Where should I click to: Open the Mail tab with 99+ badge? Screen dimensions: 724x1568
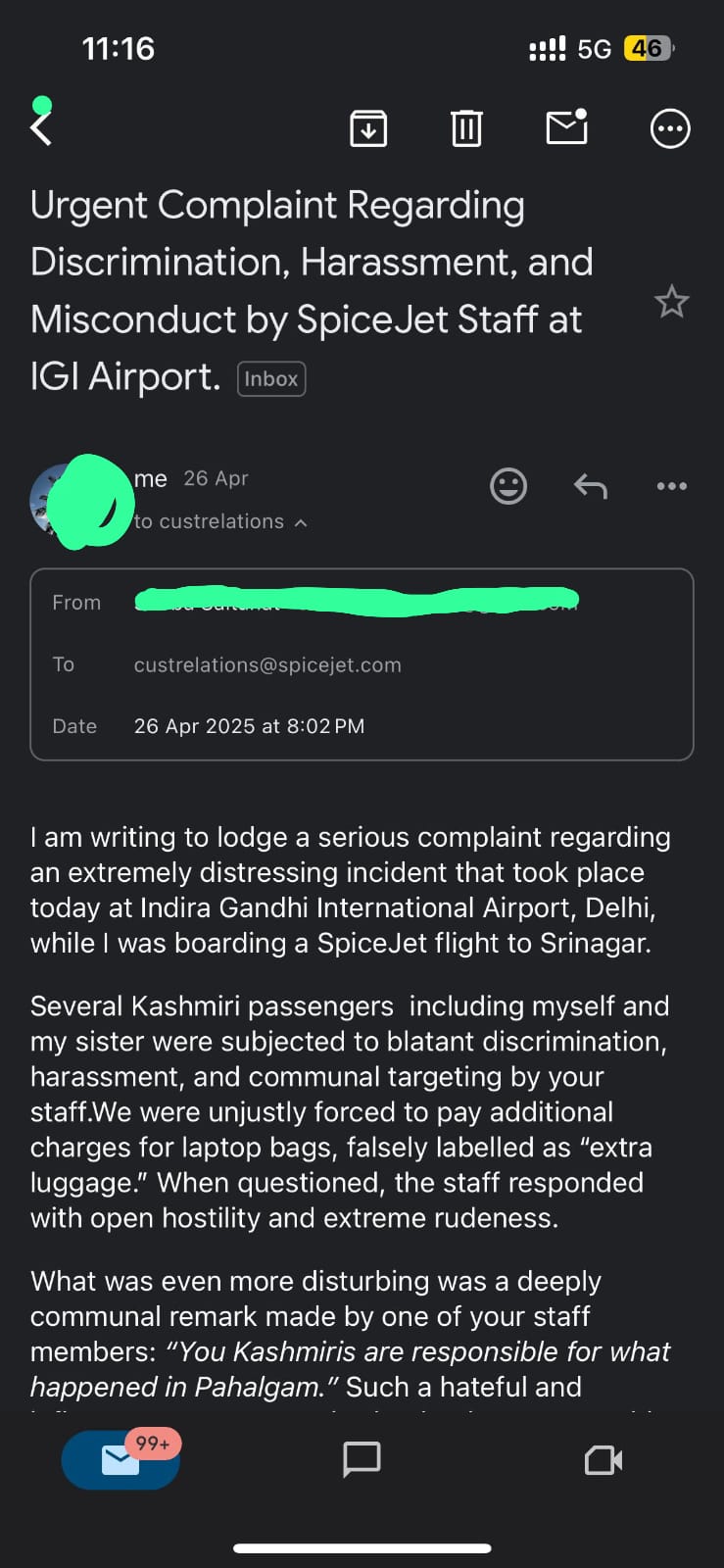tap(121, 1460)
